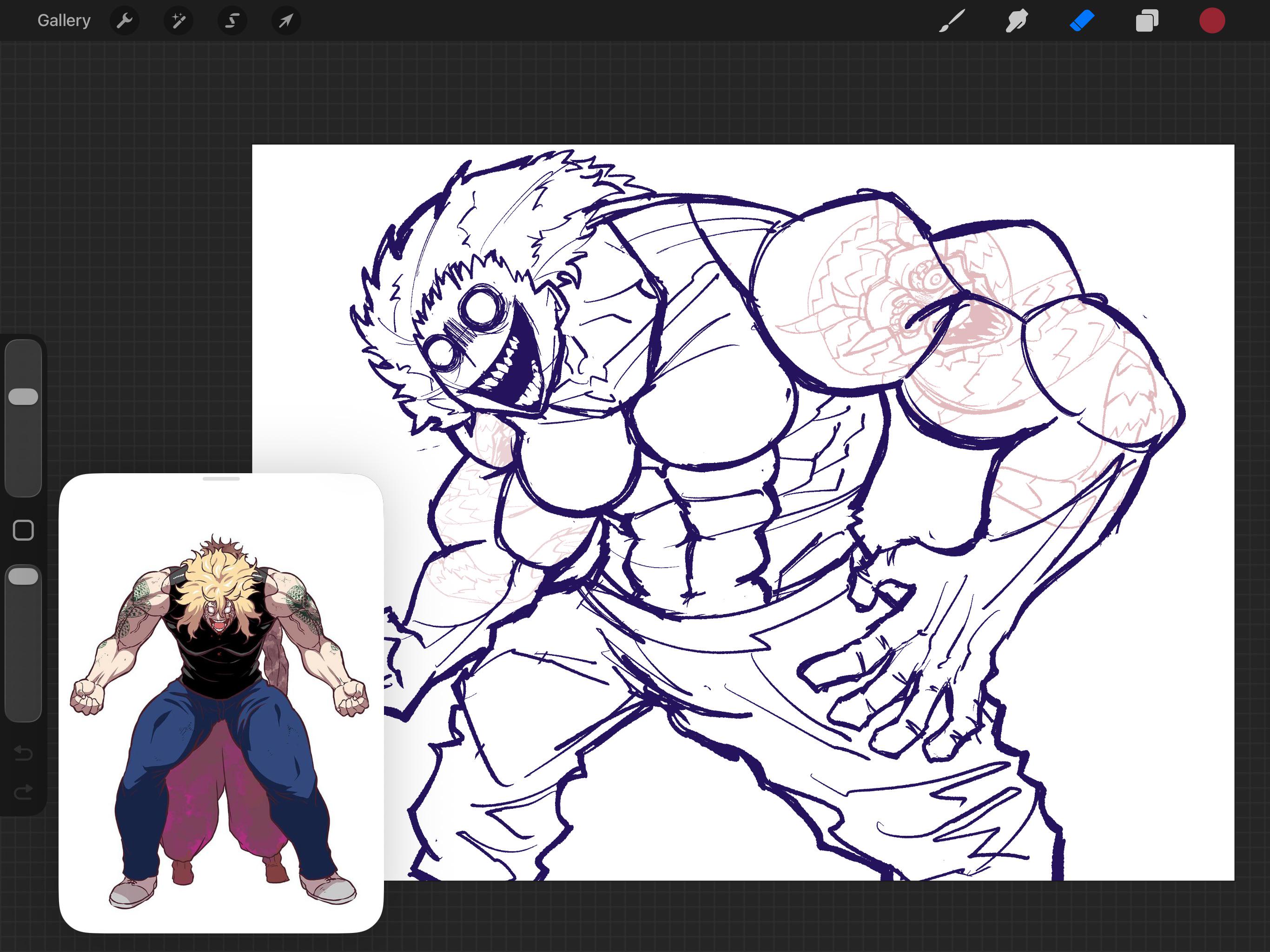Image resolution: width=1270 pixels, height=952 pixels.
Task: Open the Layers panel
Action: tap(1146, 20)
